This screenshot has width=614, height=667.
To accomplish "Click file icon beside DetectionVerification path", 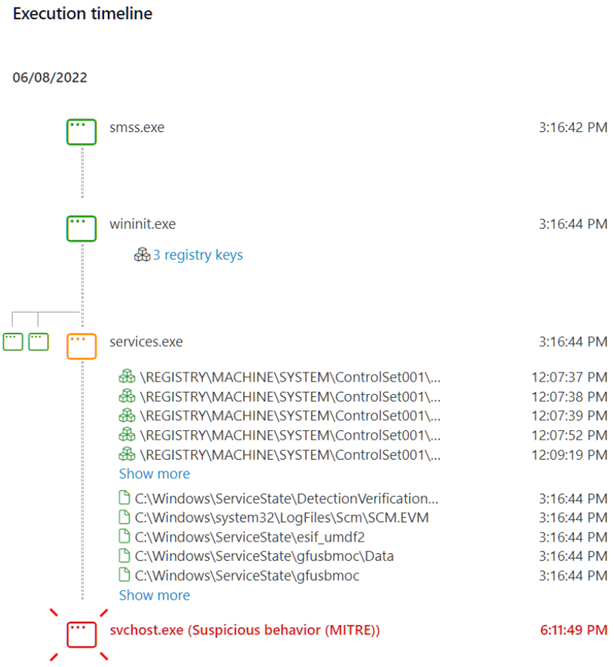I will (x=124, y=498).
